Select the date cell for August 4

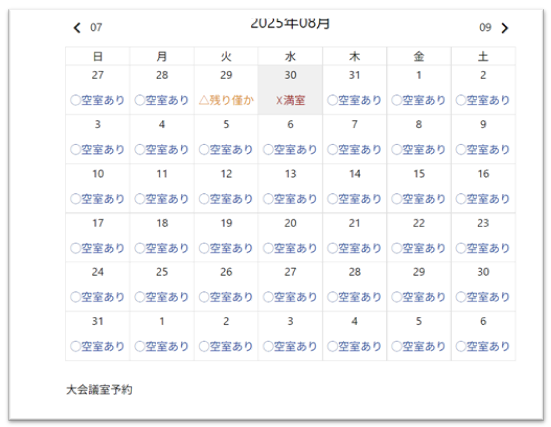click(x=162, y=139)
